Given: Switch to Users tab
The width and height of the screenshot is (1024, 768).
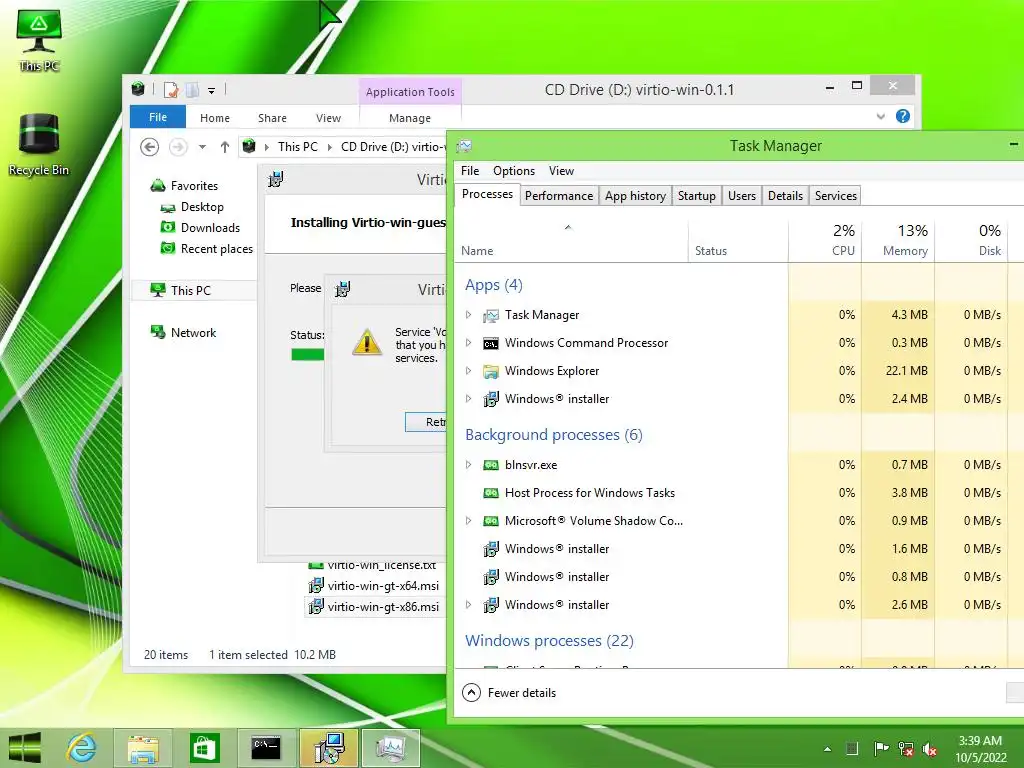Looking at the screenshot, I should pos(742,196).
